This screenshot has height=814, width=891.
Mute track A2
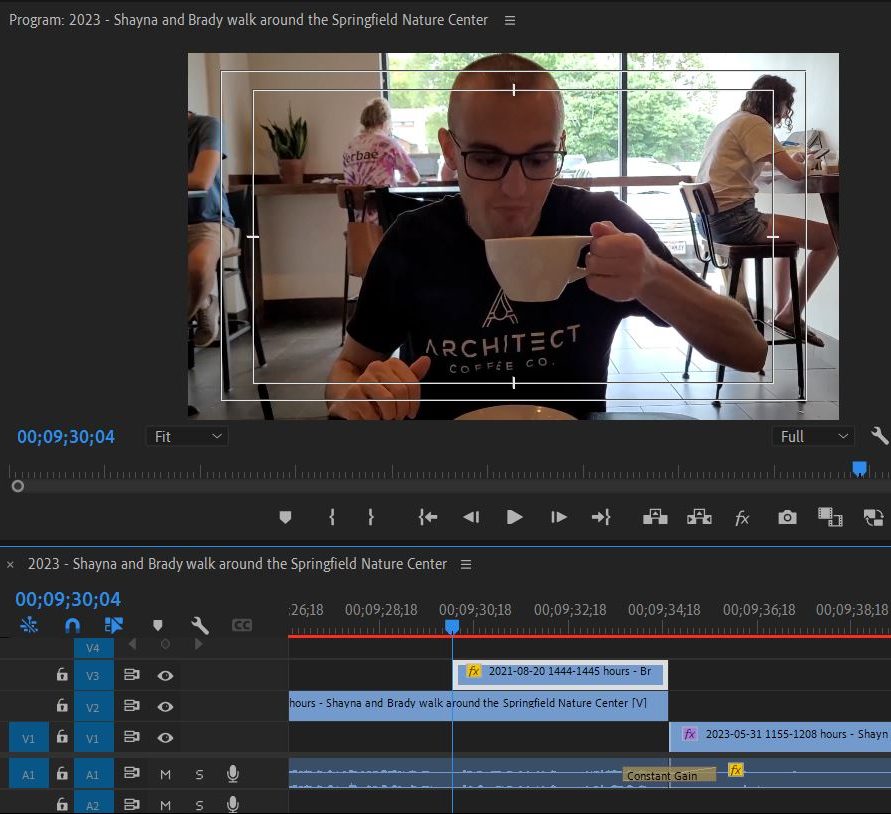[165, 805]
